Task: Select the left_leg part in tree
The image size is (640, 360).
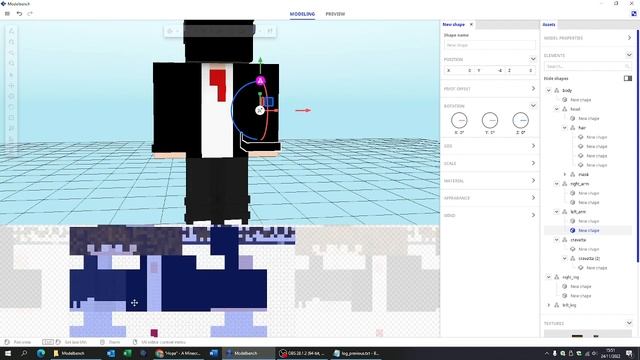Action: (569, 305)
